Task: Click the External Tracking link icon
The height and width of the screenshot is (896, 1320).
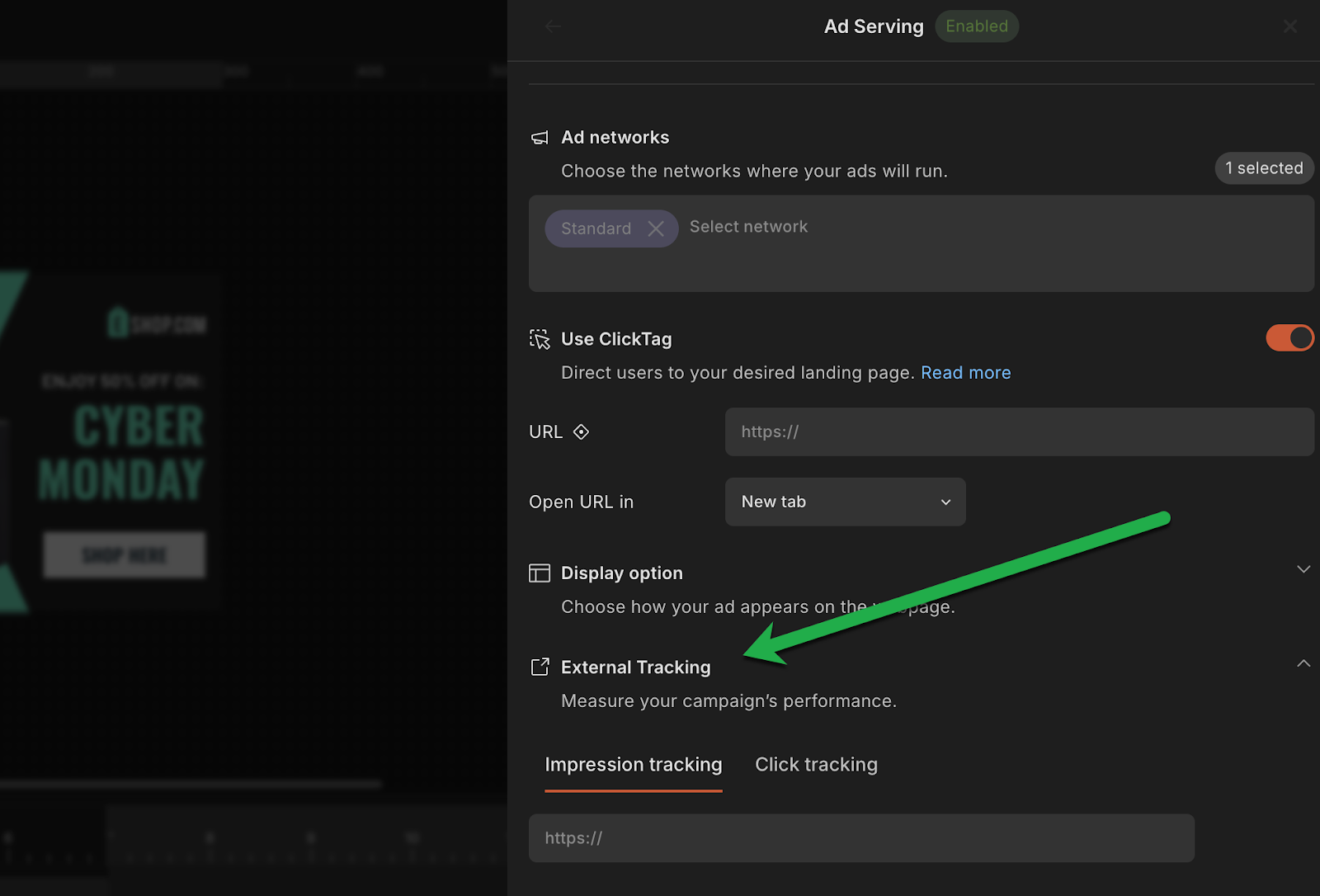Action: pos(540,667)
